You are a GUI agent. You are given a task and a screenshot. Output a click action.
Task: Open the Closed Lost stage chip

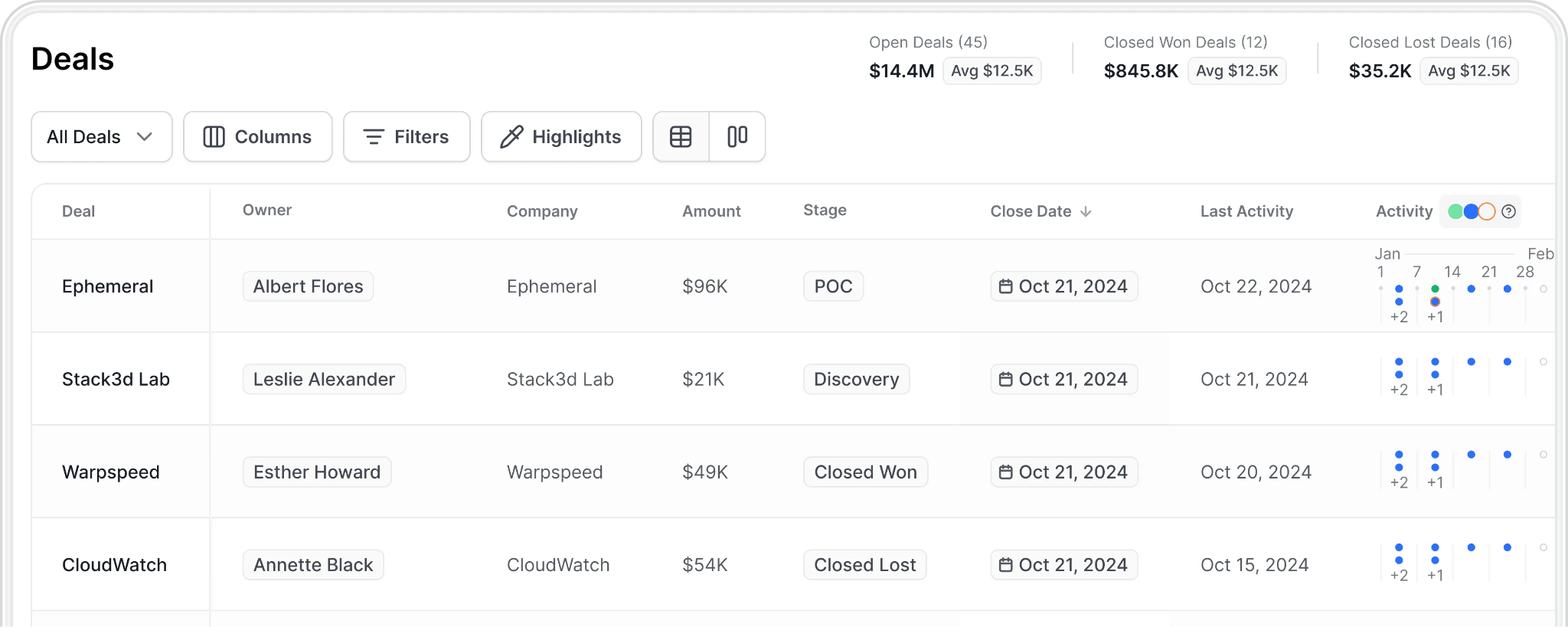(865, 565)
